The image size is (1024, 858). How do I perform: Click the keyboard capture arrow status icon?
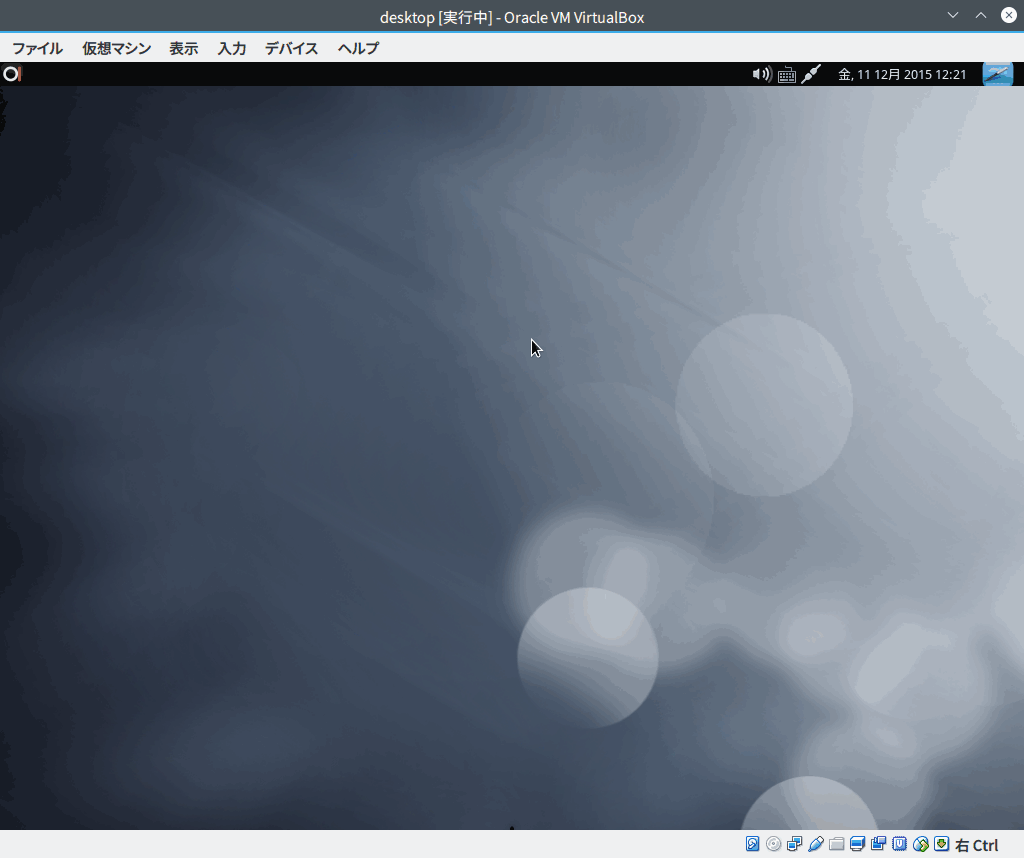(x=942, y=844)
